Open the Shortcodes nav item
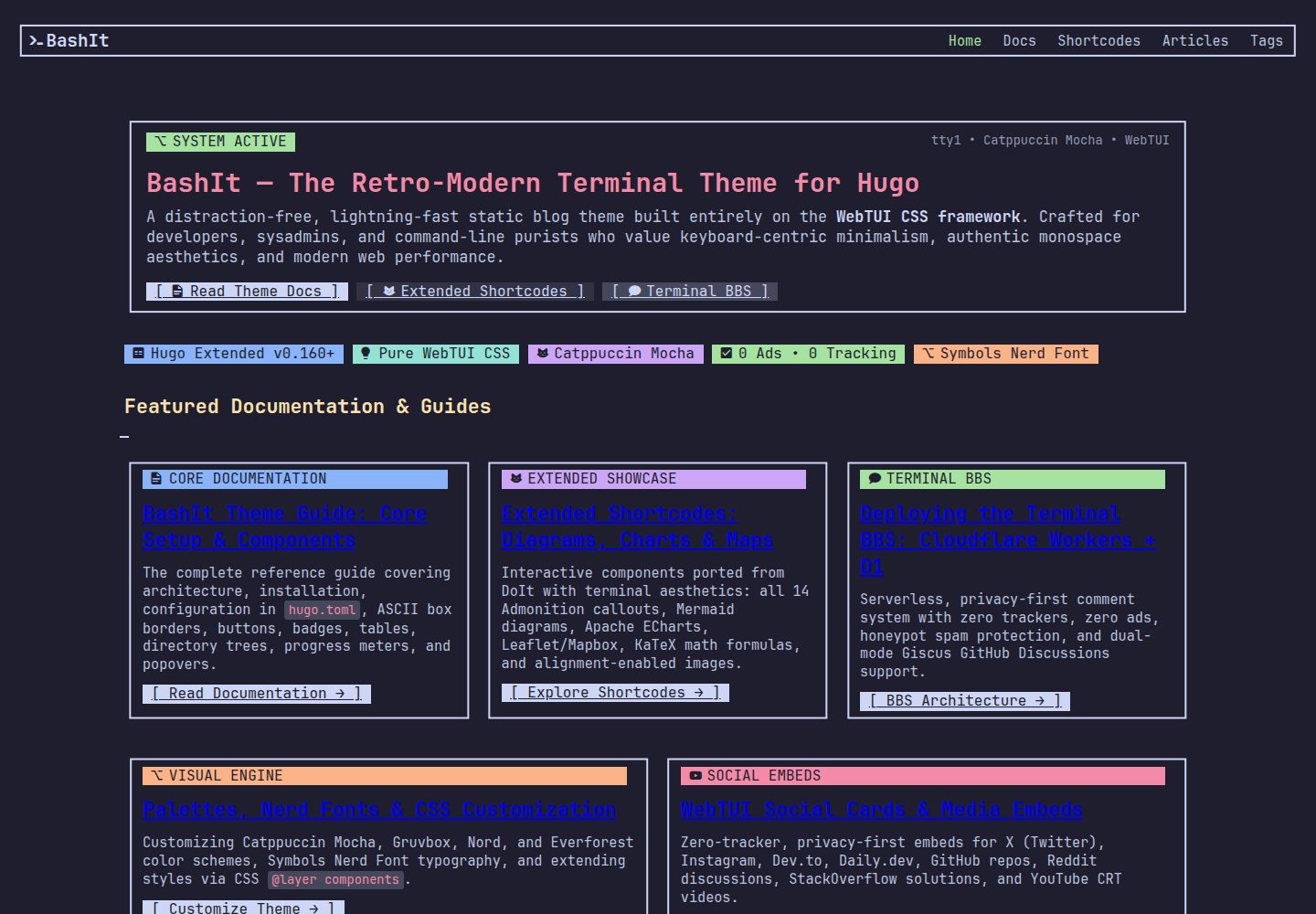Viewport: 1316px width, 914px height. tap(1099, 41)
